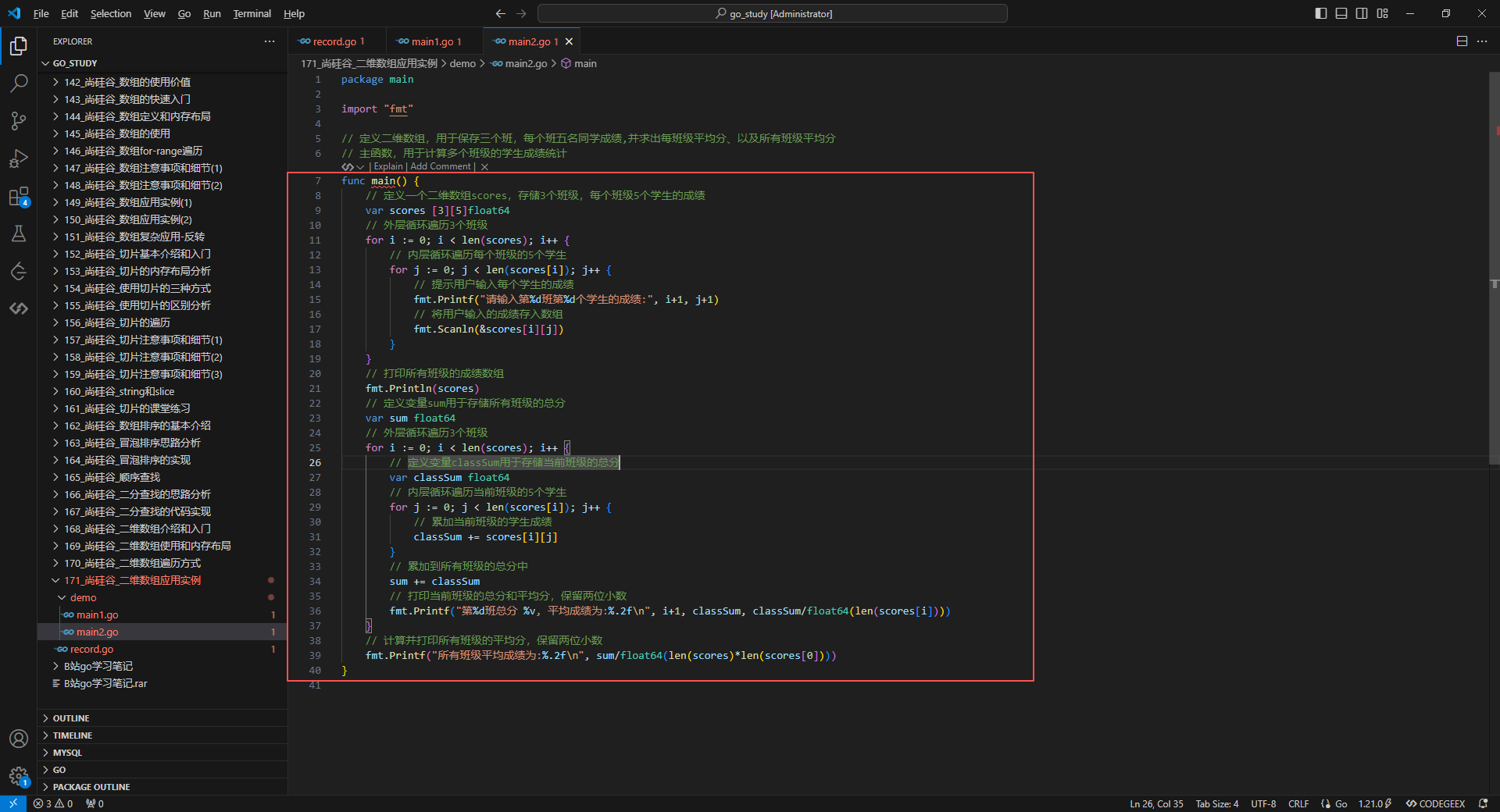Click the go_study command center search box
Viewport: 1500px width, 812px height.
(x=773, y=13)
